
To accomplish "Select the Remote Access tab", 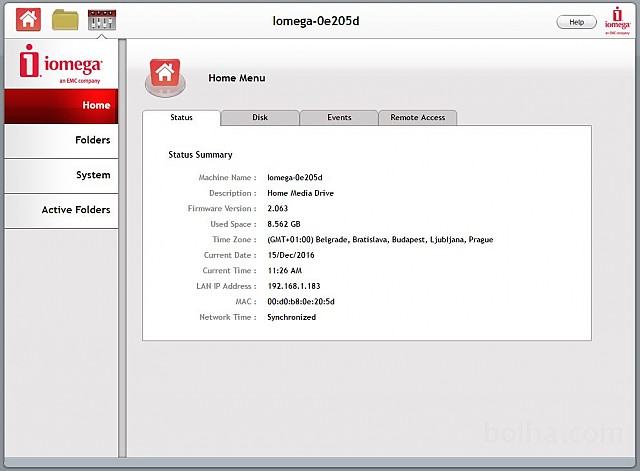I will click(x=418, y=118).
